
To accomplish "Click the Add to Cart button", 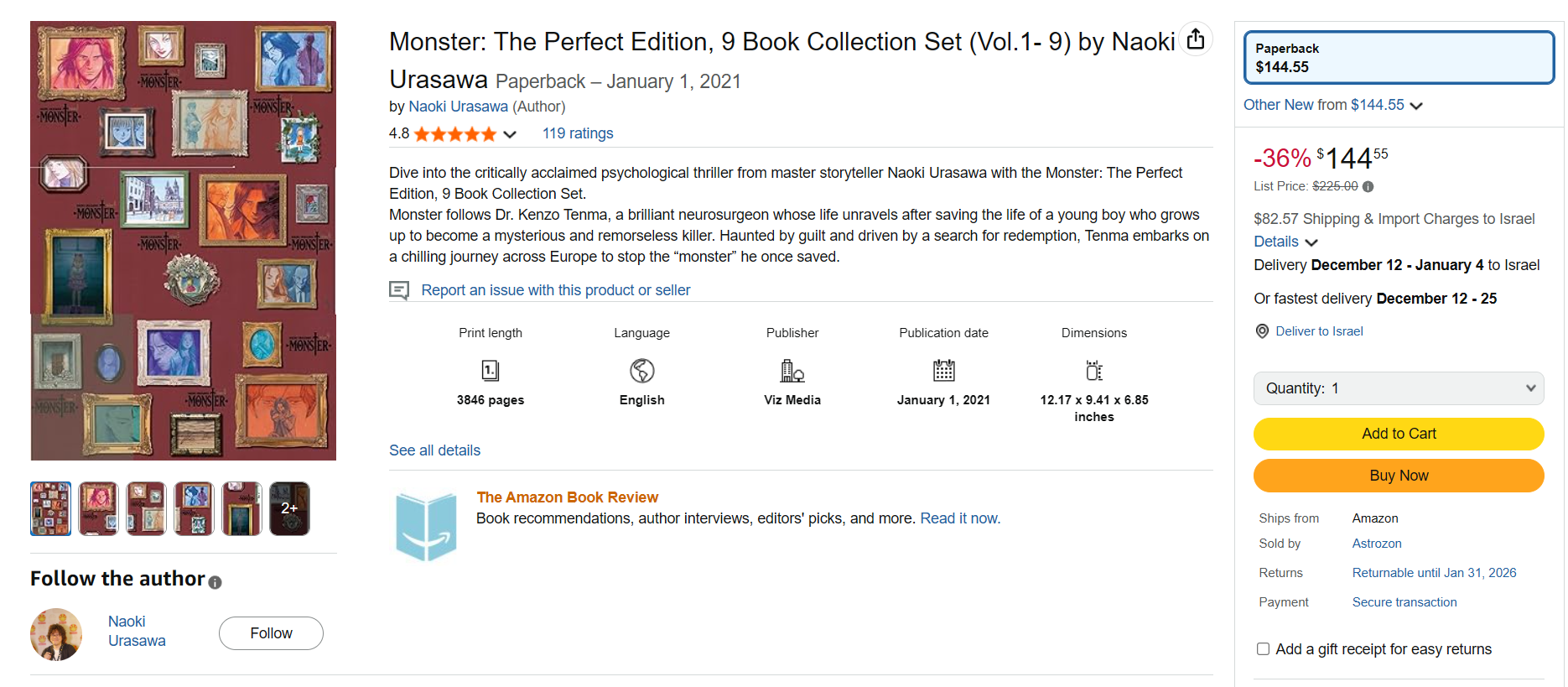I will coord(1399,434).
